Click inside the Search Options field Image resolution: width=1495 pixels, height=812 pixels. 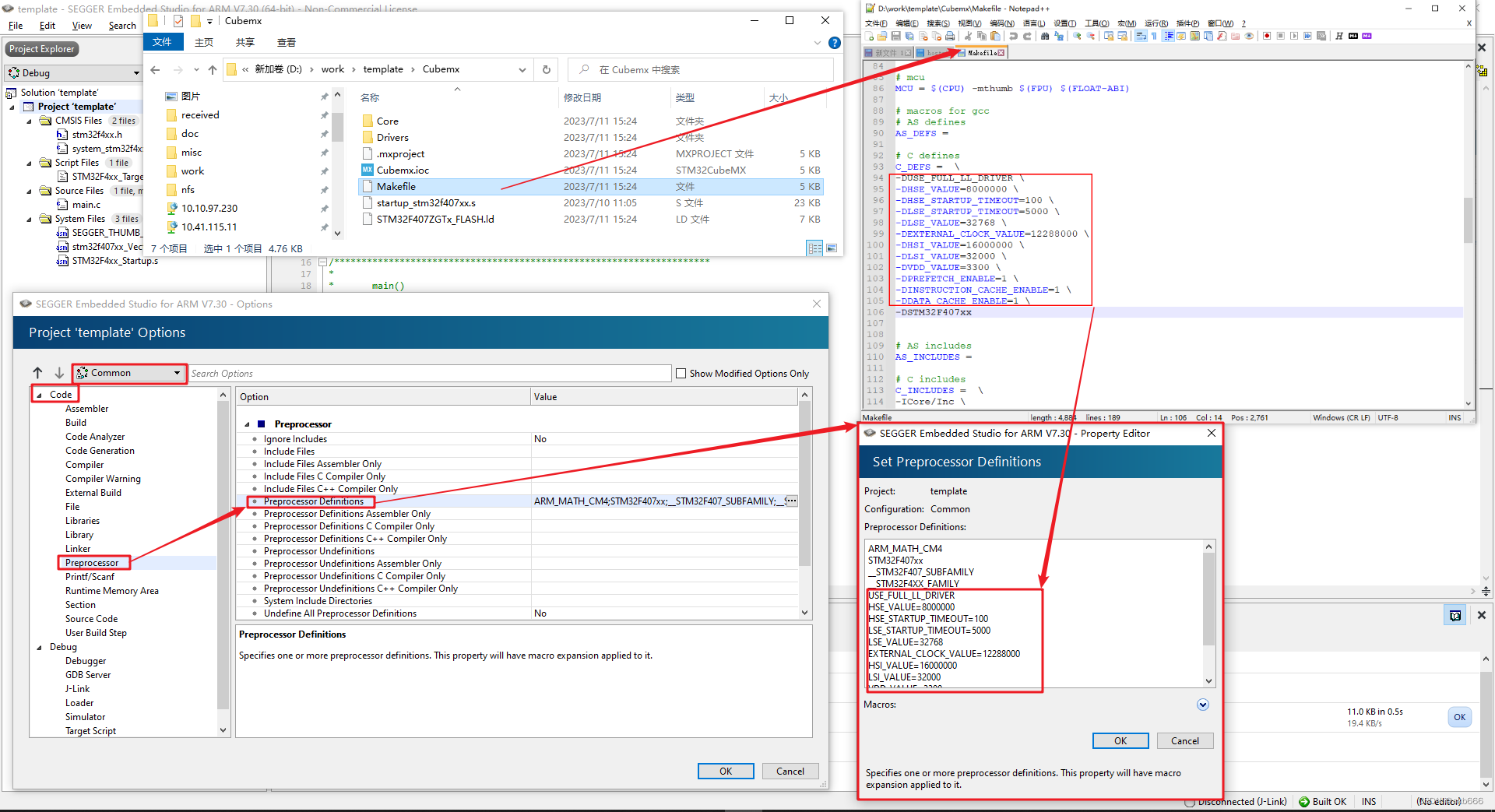[428, 373]
